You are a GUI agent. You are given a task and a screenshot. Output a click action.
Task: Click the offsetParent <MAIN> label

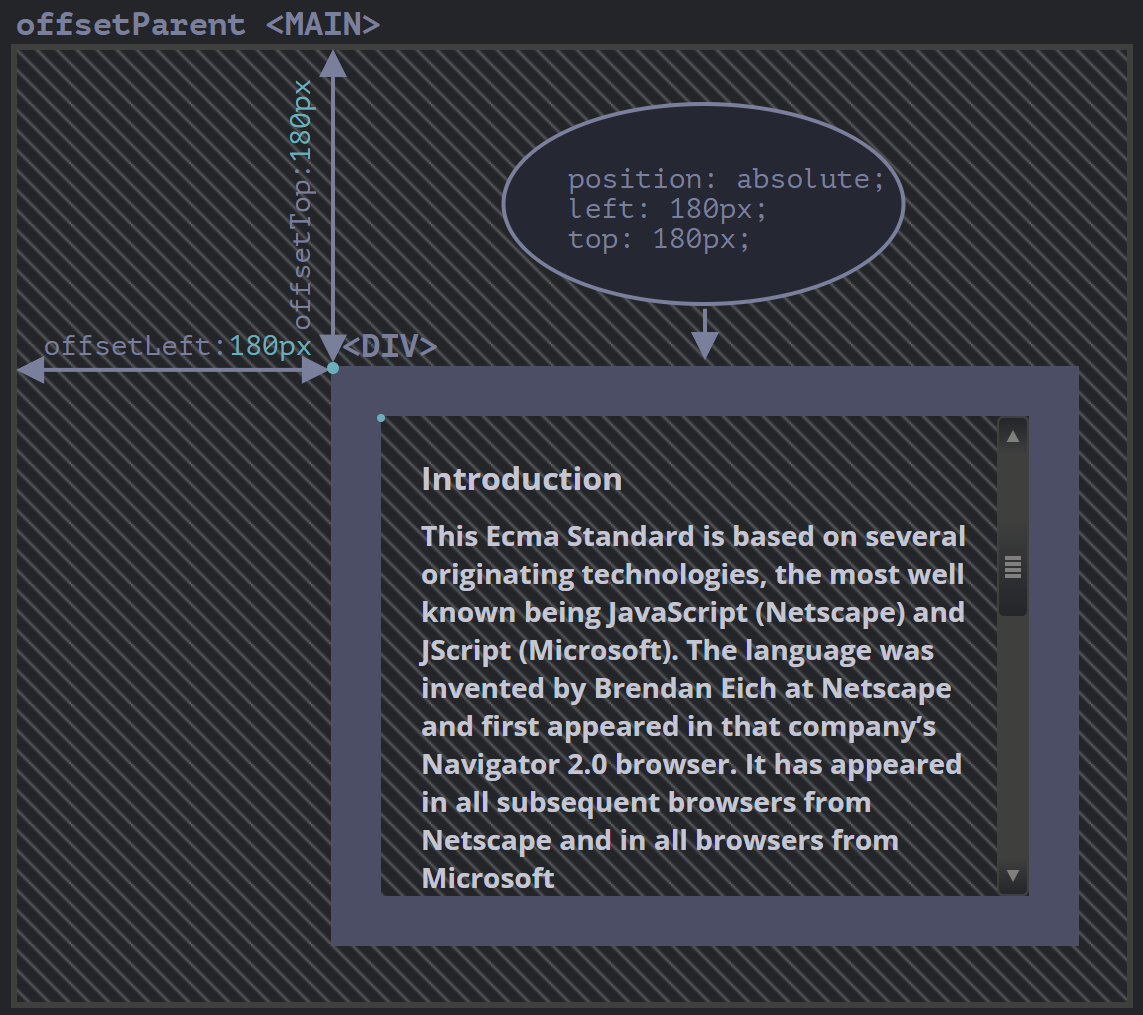click(x=198, y=24)
